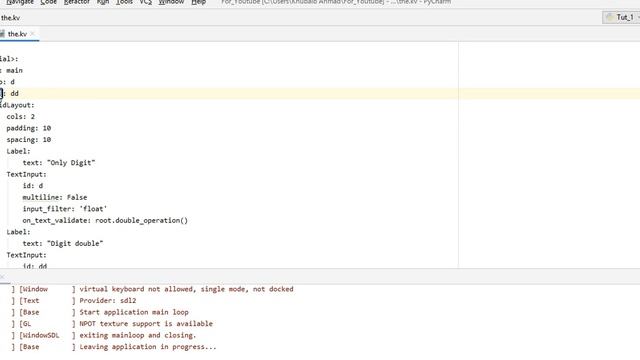This screenshot has width=640, height=360.
Task: Click the '[Text' console tag
Action: [x=29, y=300]
